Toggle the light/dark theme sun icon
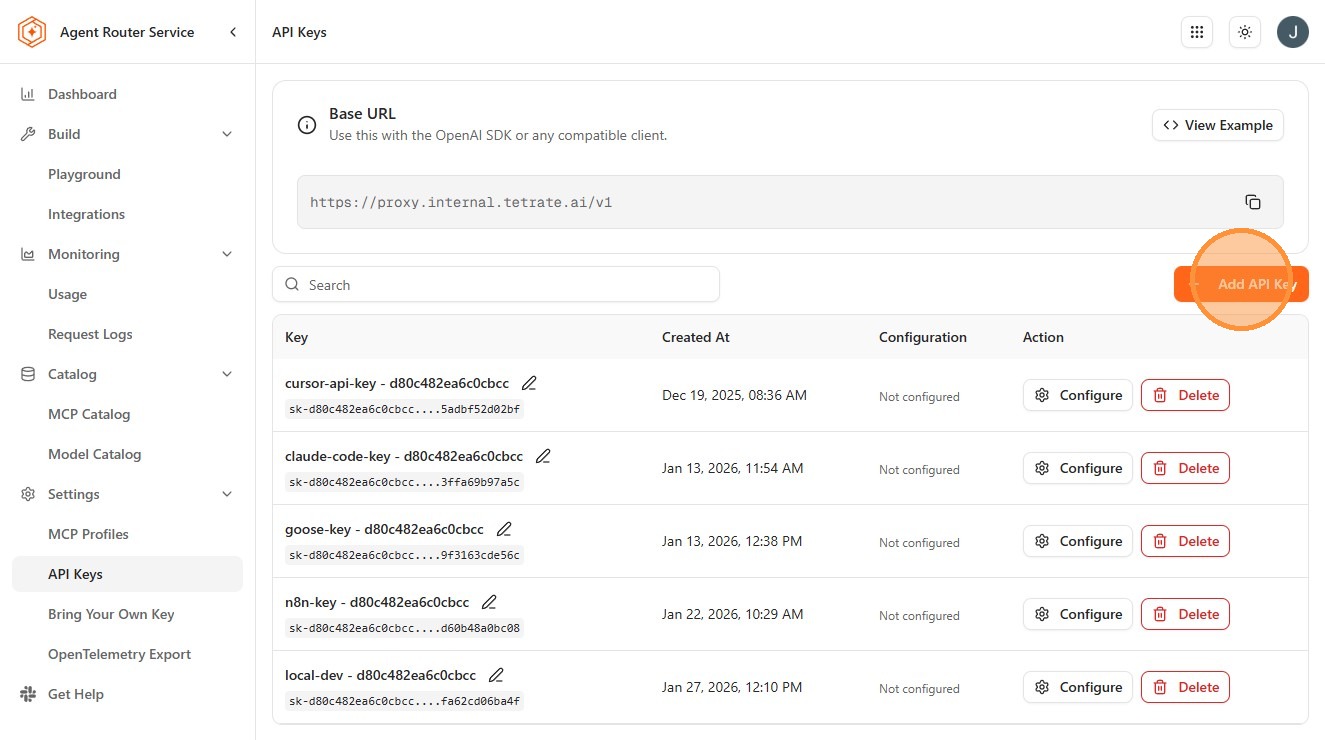 (1245, 32)
